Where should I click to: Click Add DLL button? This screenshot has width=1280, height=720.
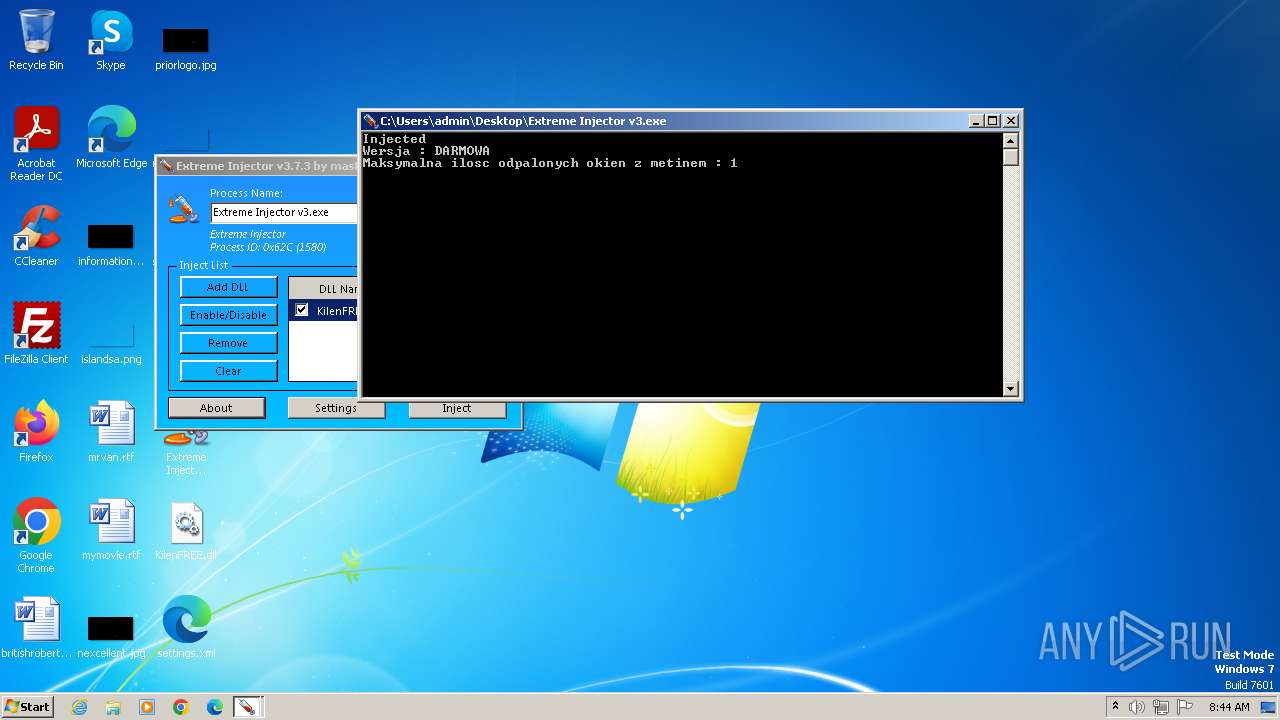pyautogui.click(x=228, y=287)
